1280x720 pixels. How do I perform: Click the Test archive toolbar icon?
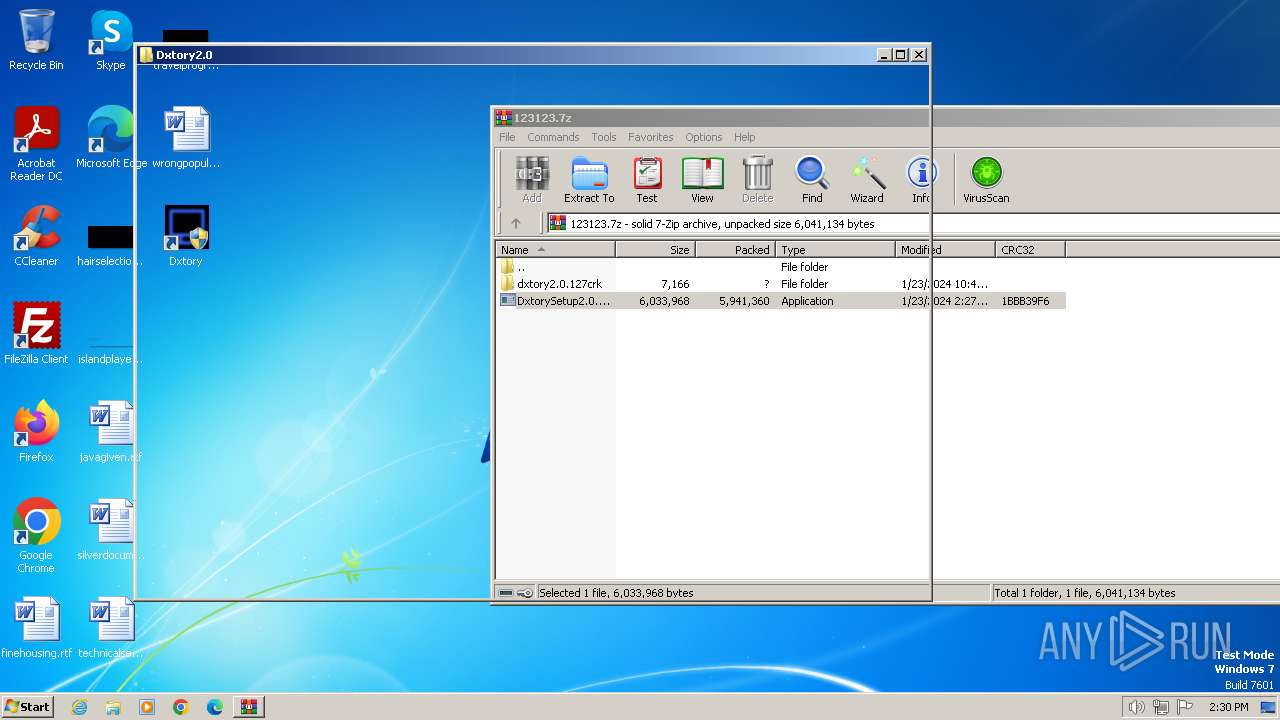coord(647,180)
